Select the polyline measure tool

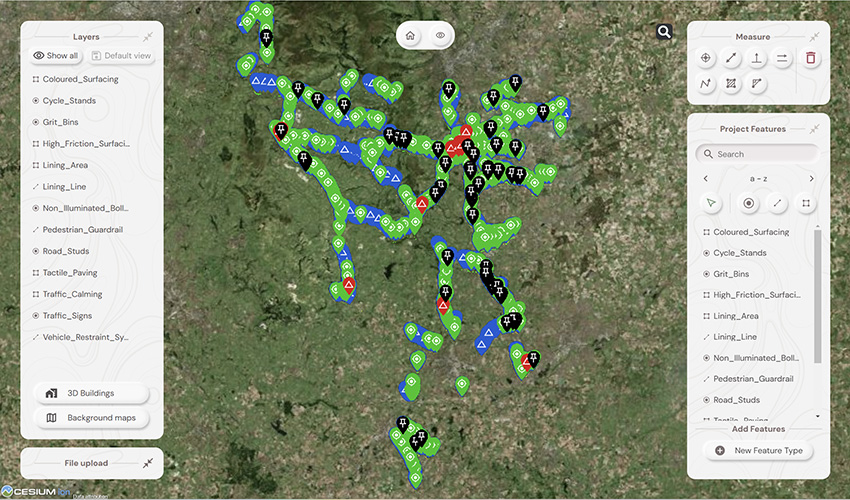point(706,84)
